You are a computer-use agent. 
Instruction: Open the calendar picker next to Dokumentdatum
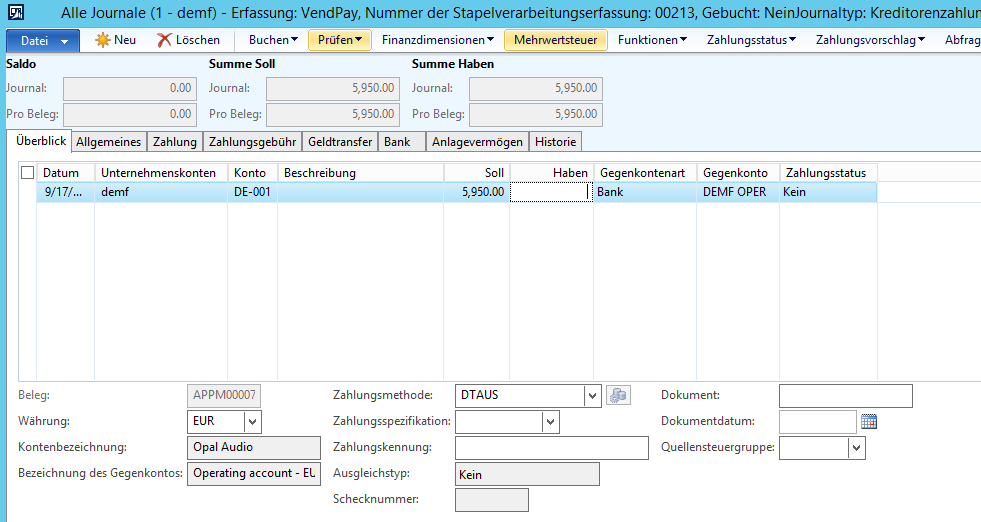pos(869,422)
